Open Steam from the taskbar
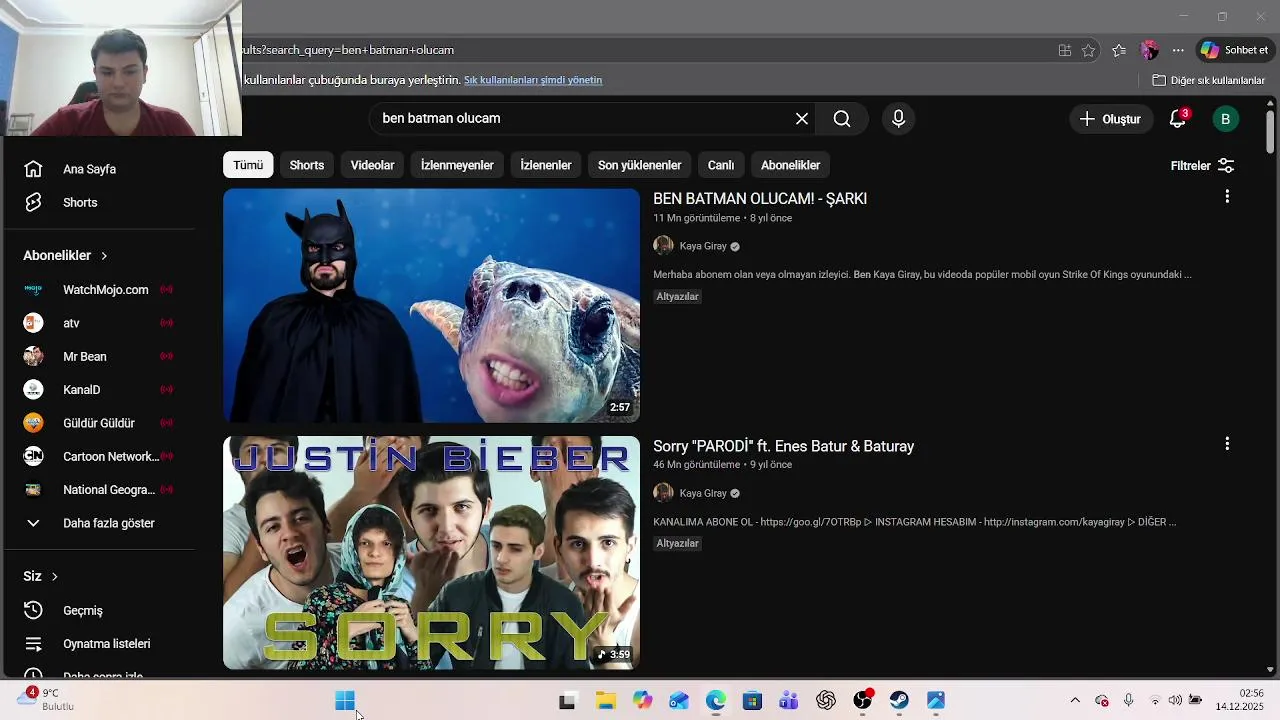1280x720 pixels. pos(899,701)
